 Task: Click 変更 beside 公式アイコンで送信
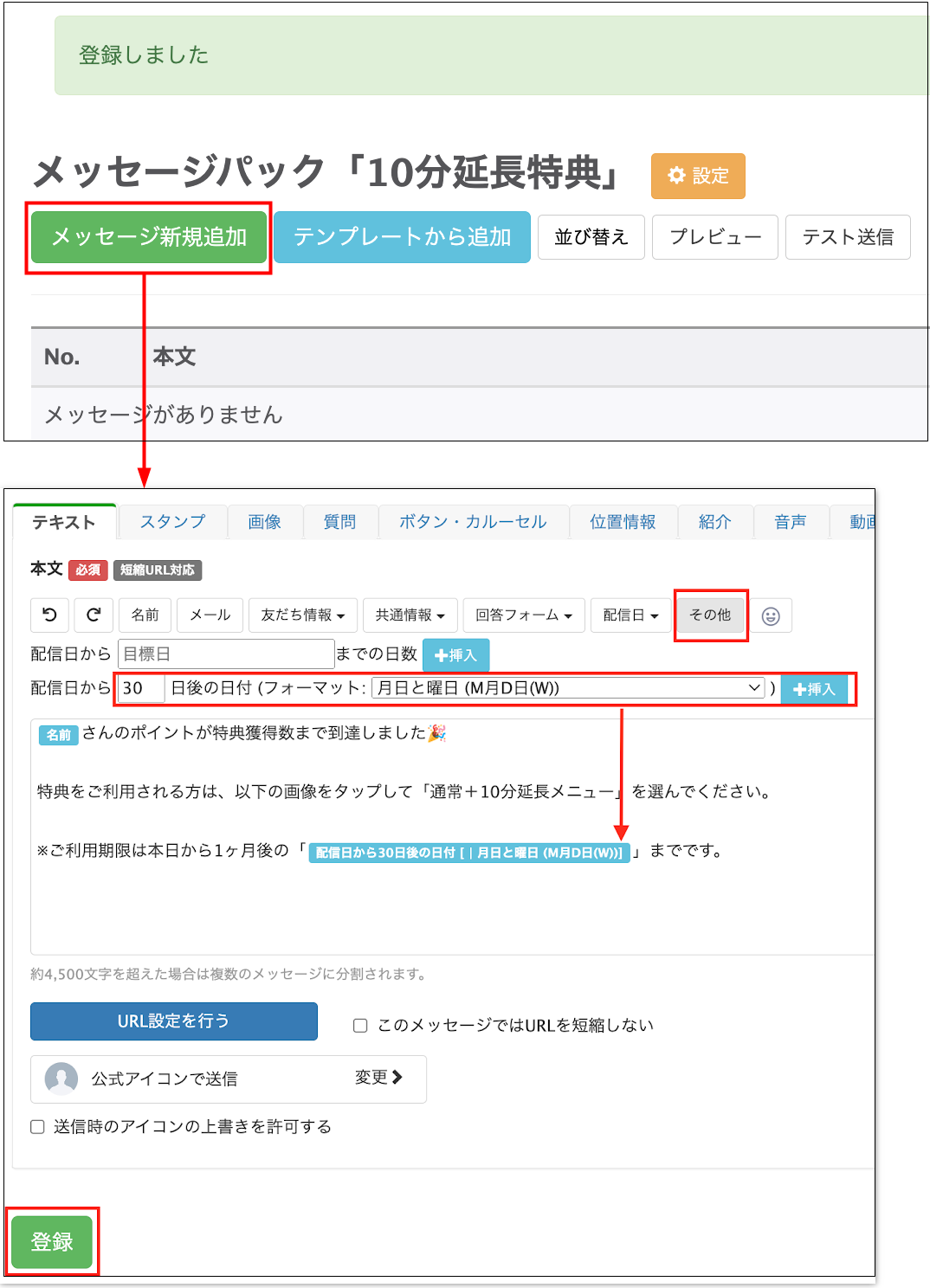(x=378, y=1079)
